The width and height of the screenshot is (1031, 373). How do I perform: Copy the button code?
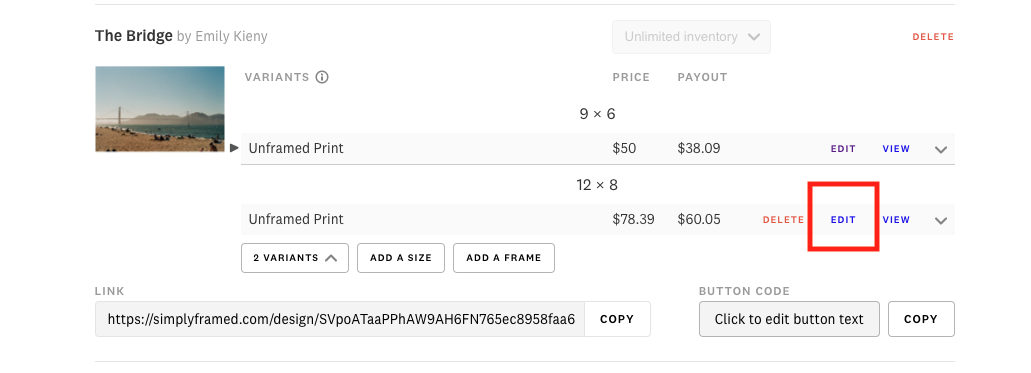point(921,319)
